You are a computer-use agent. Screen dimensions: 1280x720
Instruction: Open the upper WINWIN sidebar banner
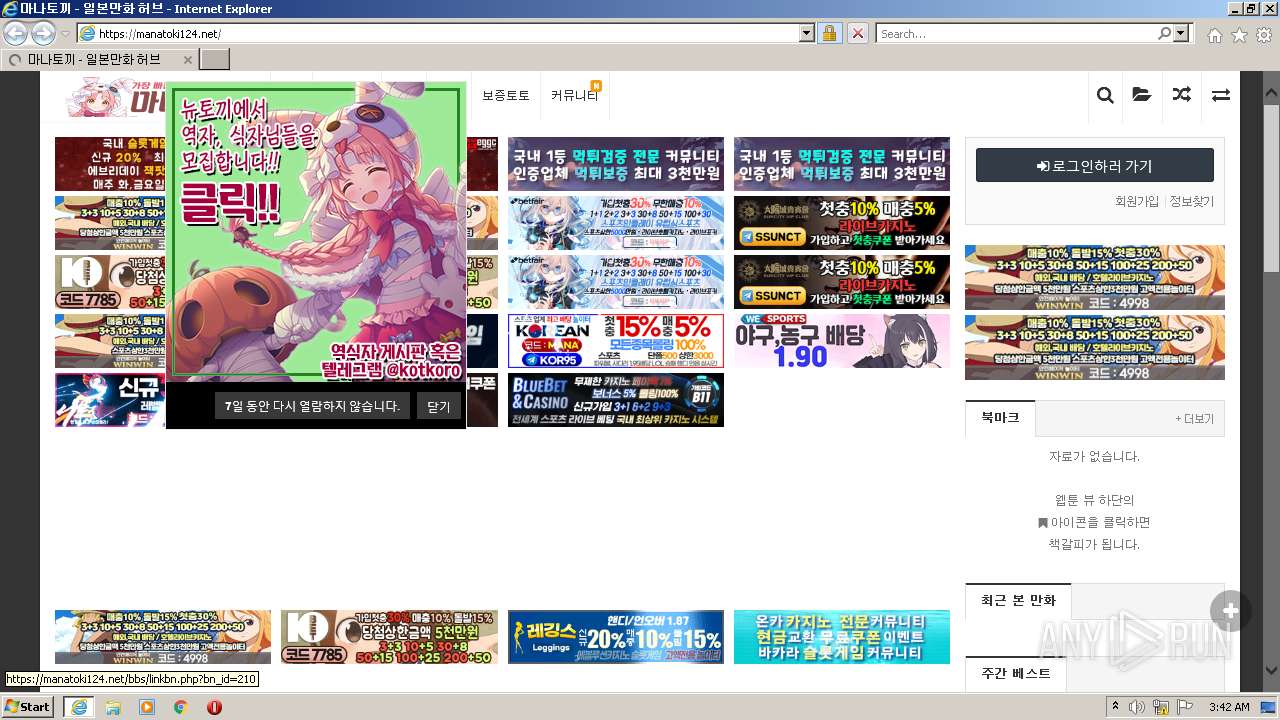click(x=1095, y=277)
